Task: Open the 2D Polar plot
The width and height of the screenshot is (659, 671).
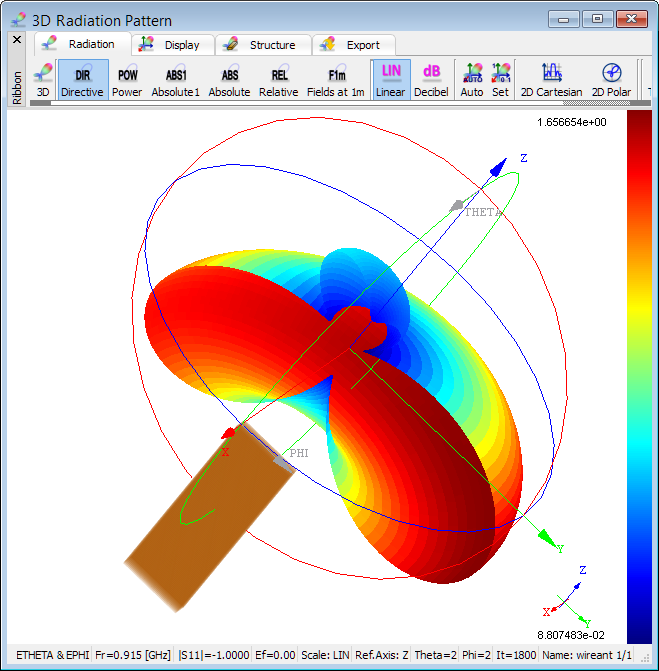Action: coord(612,80)
